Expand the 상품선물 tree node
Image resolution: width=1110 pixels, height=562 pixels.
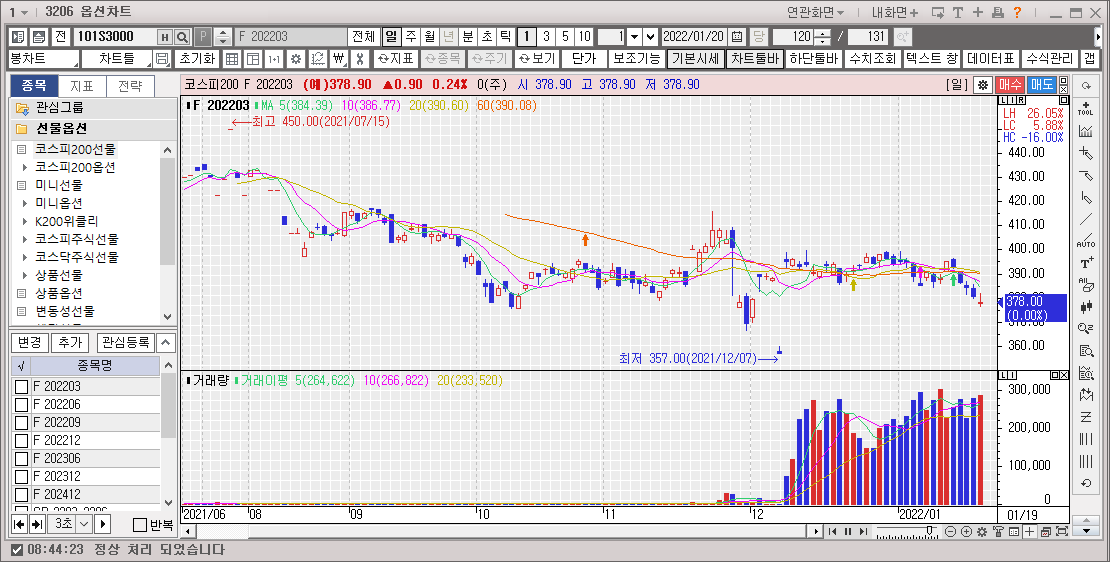coord(25,275)
